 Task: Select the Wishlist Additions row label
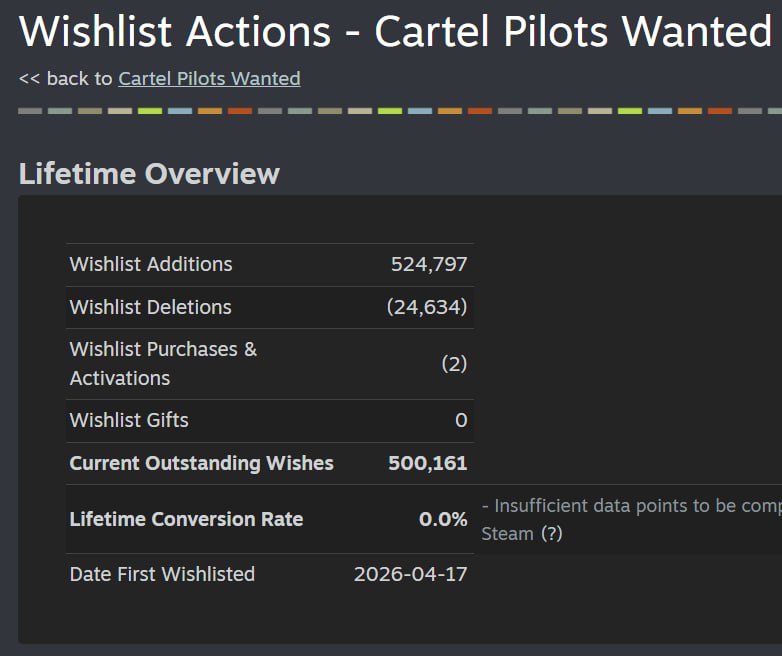pos(151,264)
